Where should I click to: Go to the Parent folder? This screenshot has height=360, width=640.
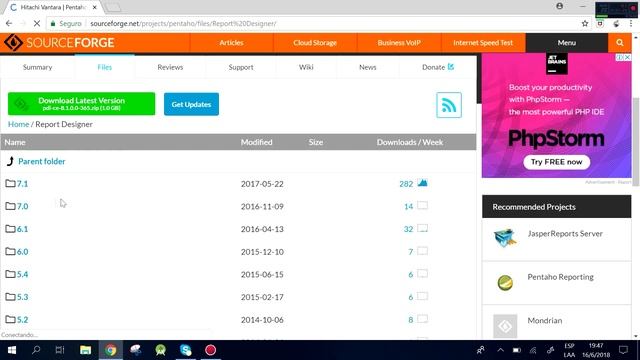click(42, 161)
